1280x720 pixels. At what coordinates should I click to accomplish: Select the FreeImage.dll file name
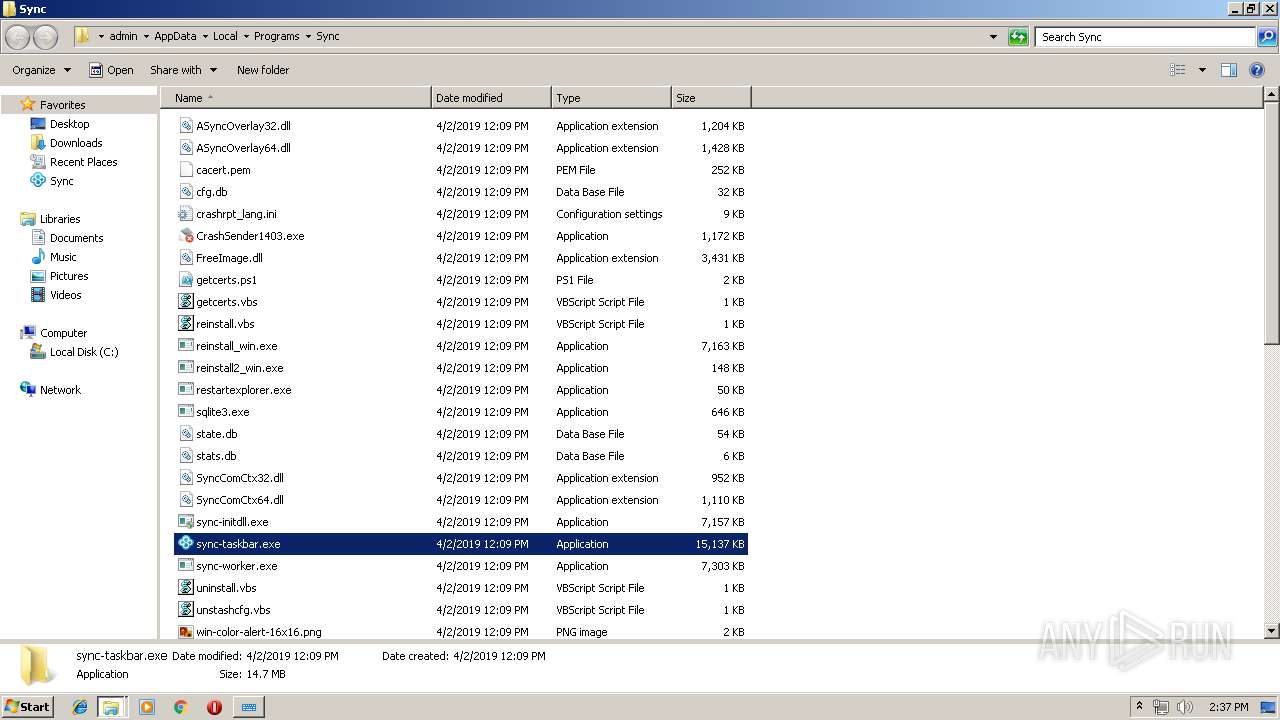point(229,258)
